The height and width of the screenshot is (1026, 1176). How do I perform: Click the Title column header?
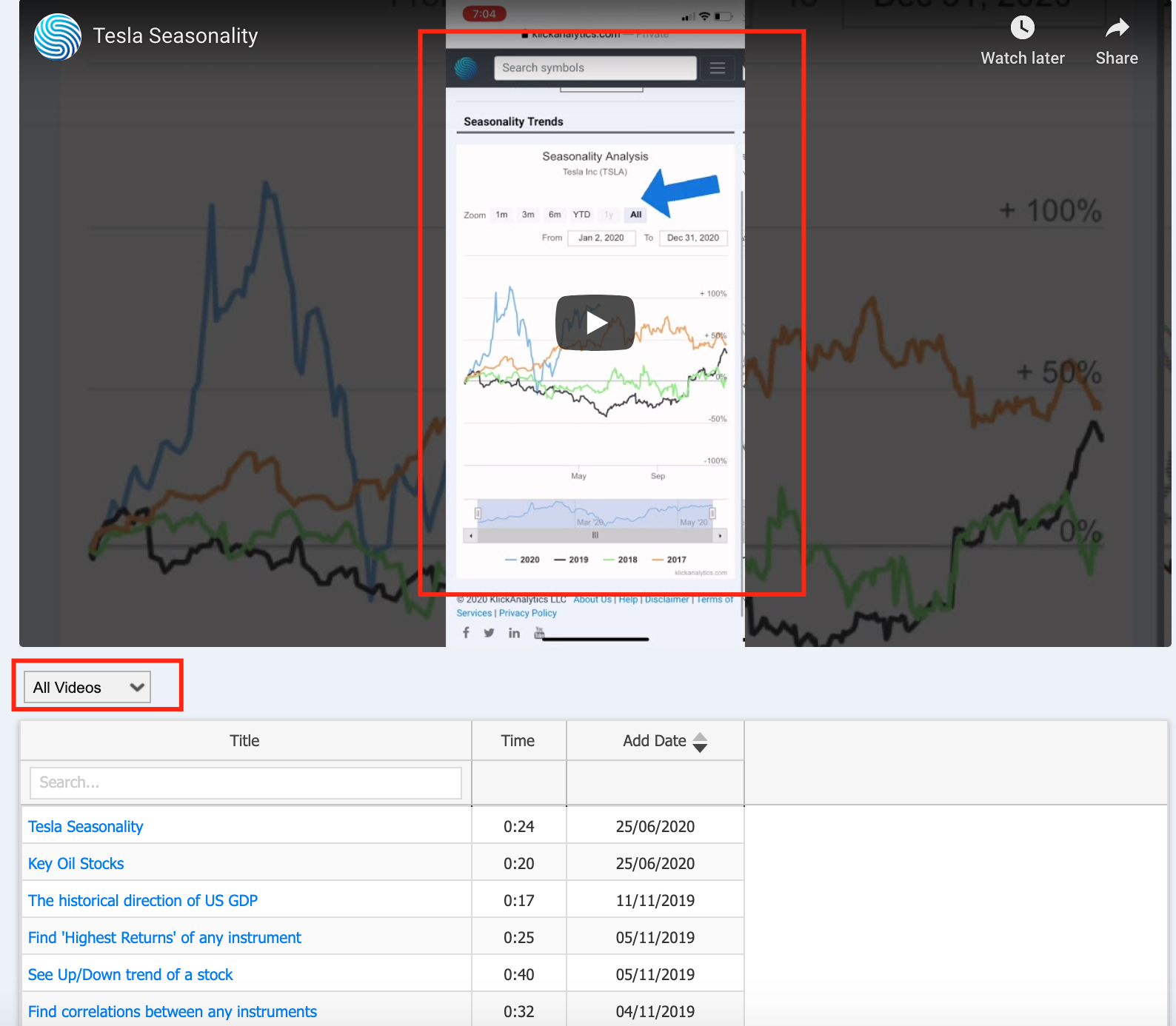(245, 741)
